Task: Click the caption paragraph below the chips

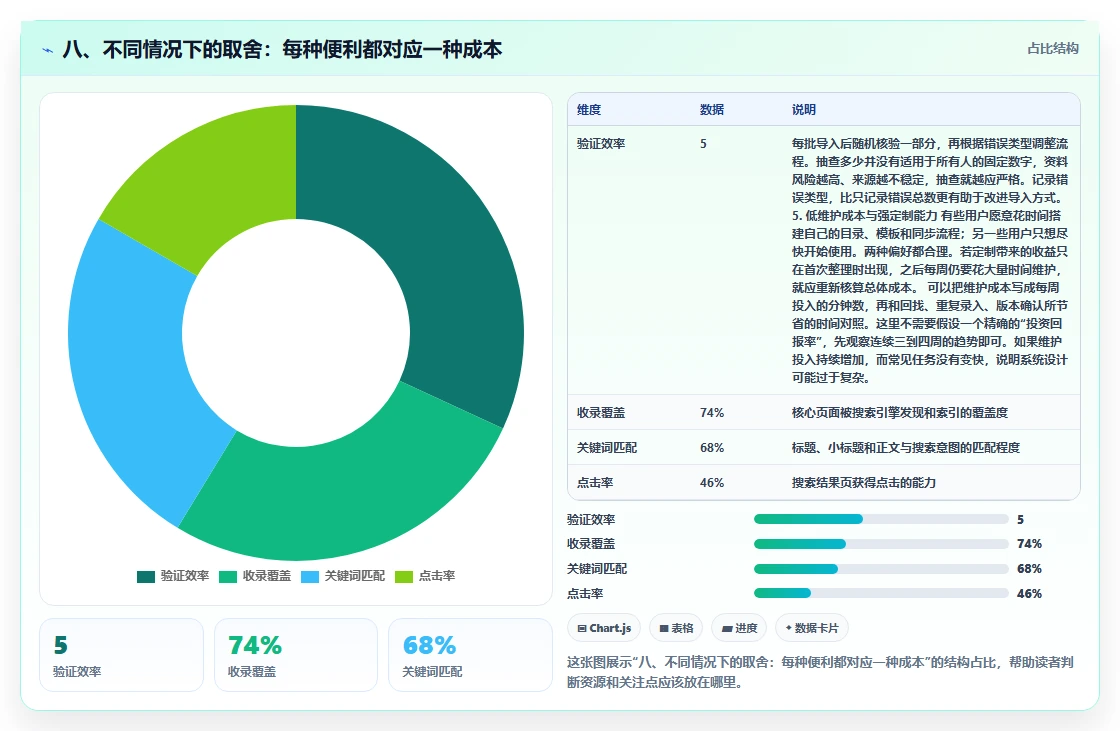Action: 821,672
